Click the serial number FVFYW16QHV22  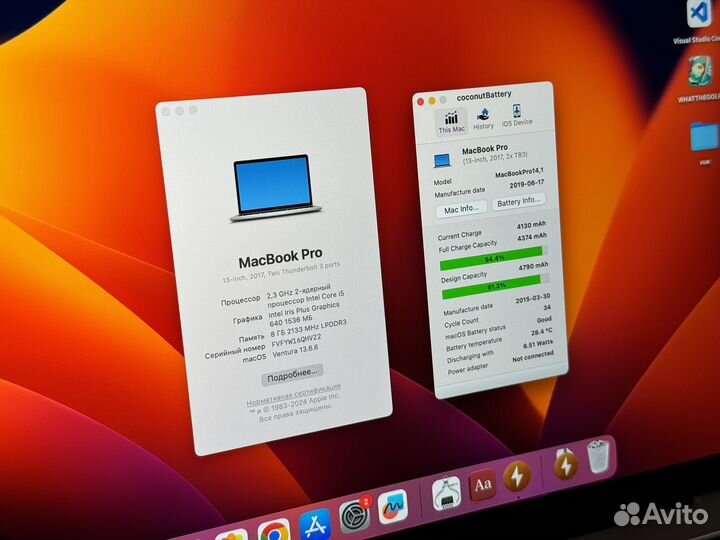[296, 341]
